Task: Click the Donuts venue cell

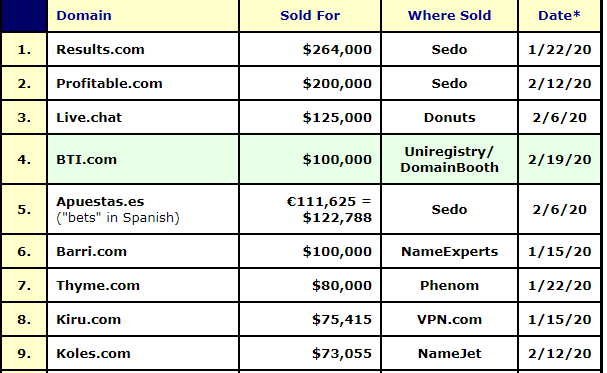Action: (449, 118)
